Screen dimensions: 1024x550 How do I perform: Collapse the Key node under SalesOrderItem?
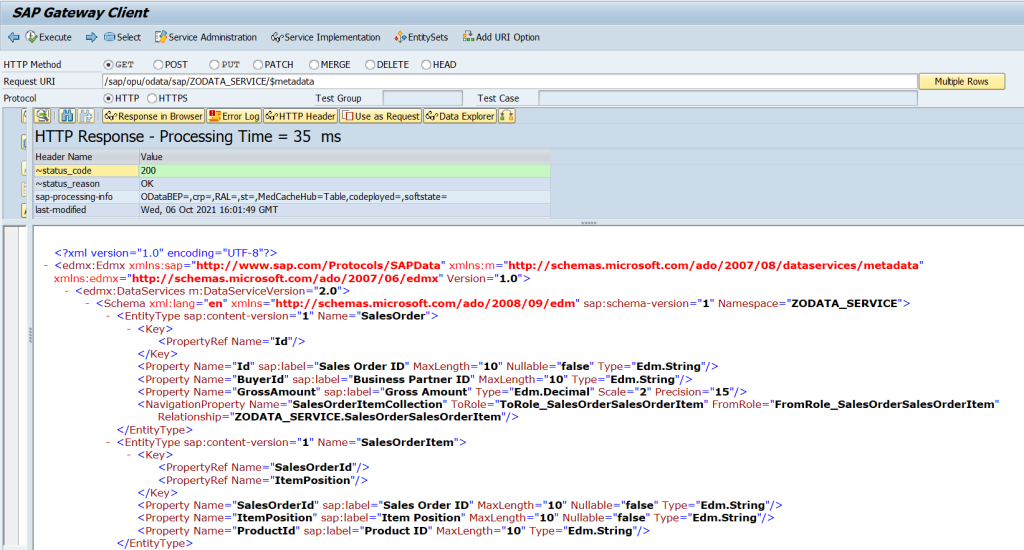point(130,455)
